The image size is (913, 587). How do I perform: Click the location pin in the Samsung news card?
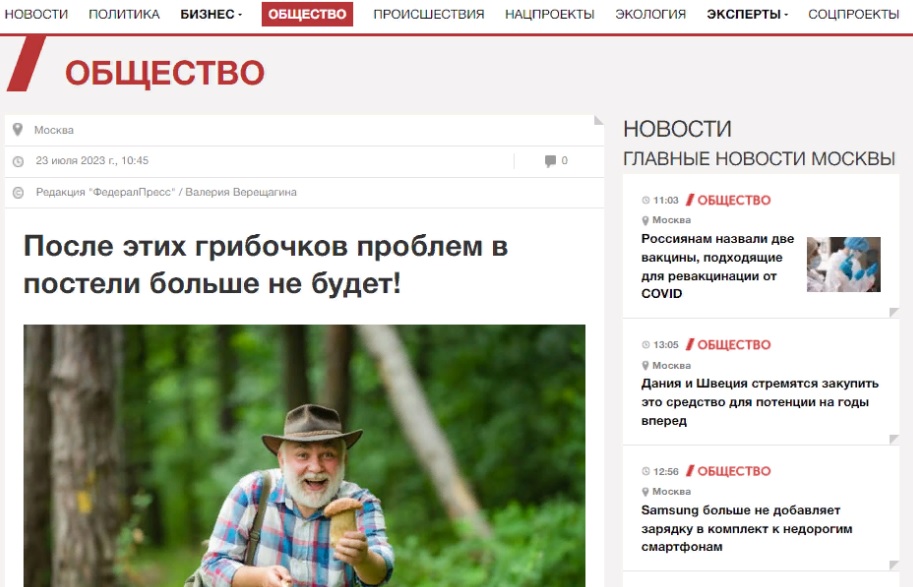pyautogui.click(x=645, y=492)
